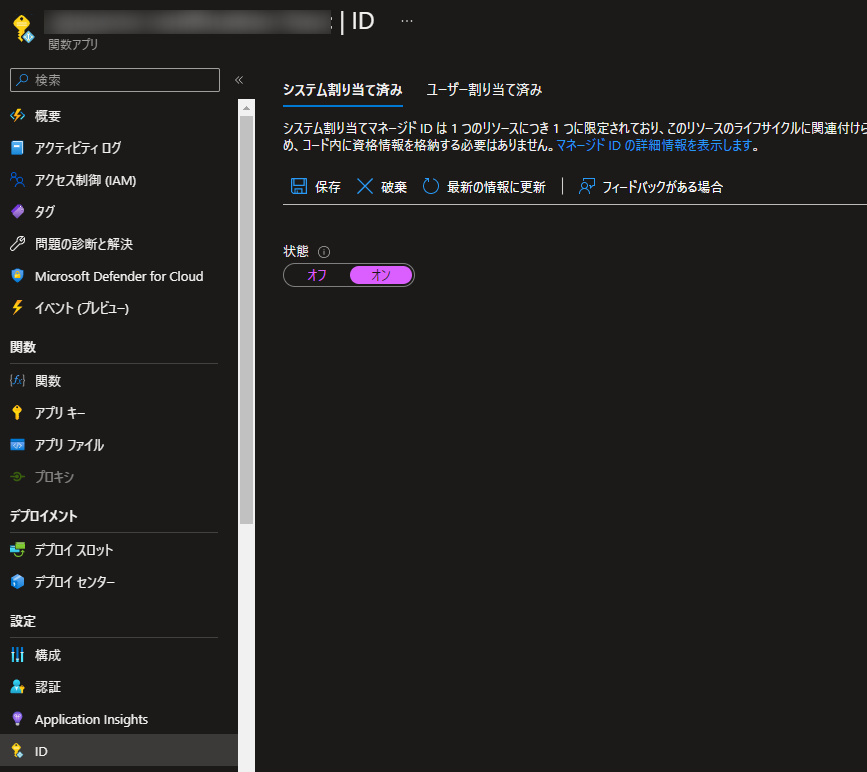
Task: Click the purple タグ icon
Action: 18,211
